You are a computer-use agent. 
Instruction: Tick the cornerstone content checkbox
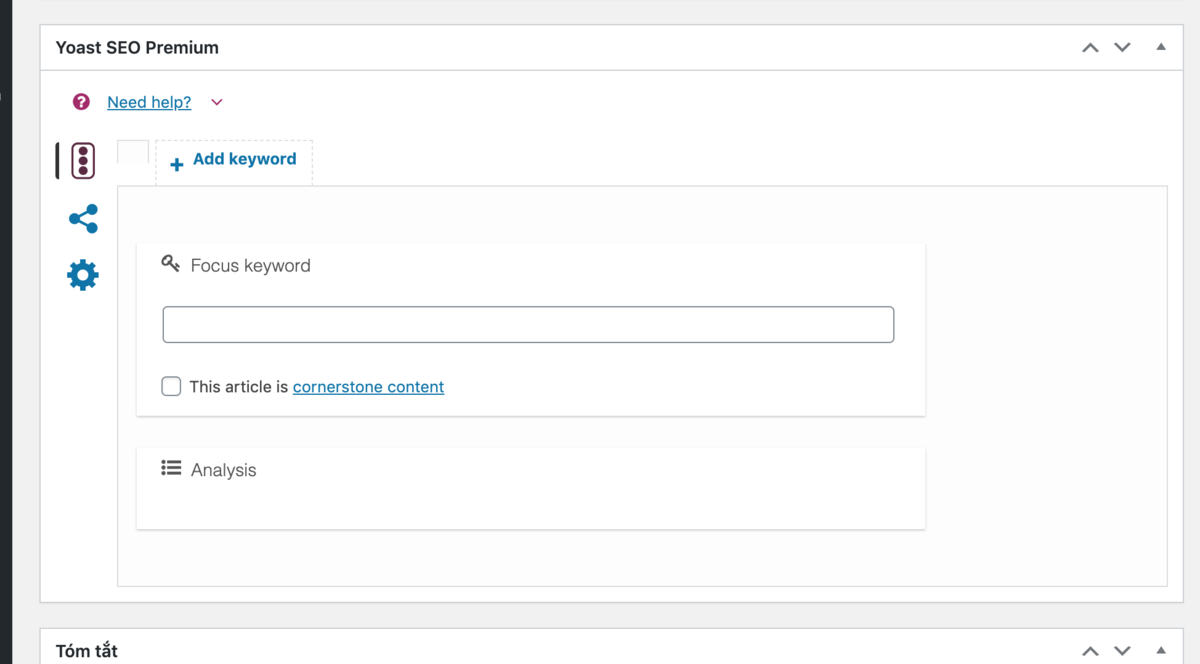click(171, 386)
